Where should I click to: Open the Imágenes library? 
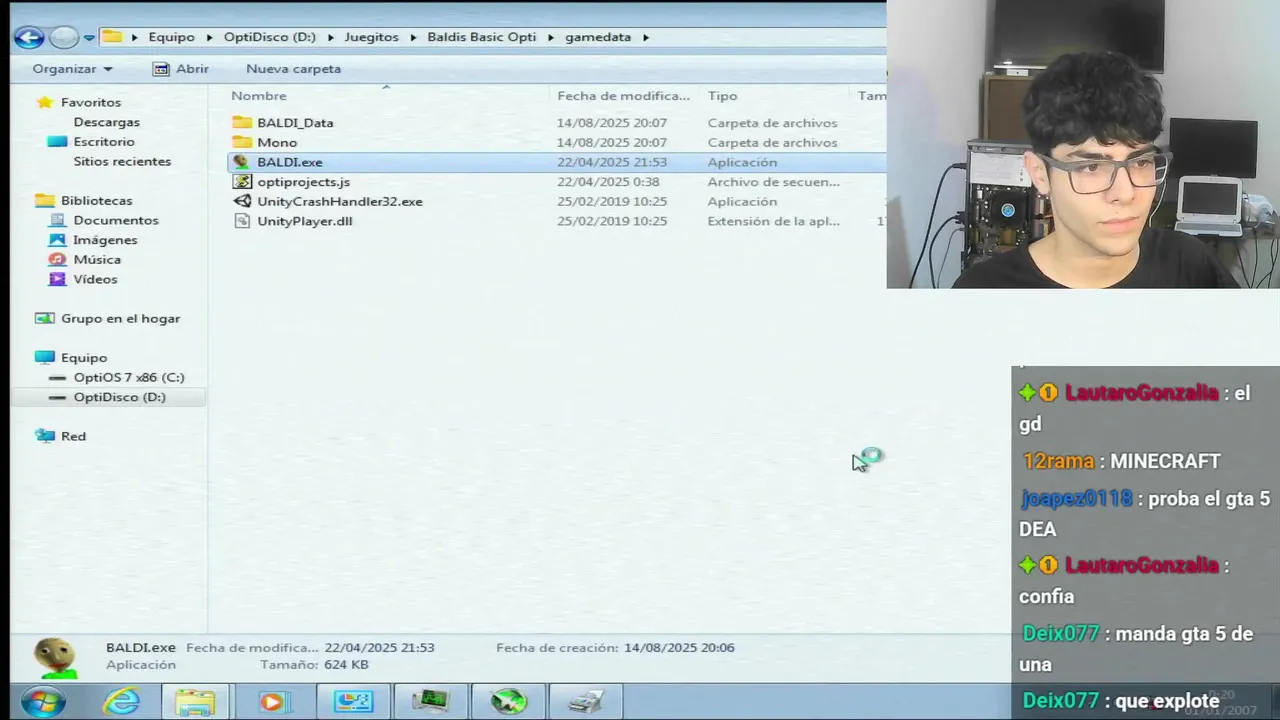coord(105,240)
